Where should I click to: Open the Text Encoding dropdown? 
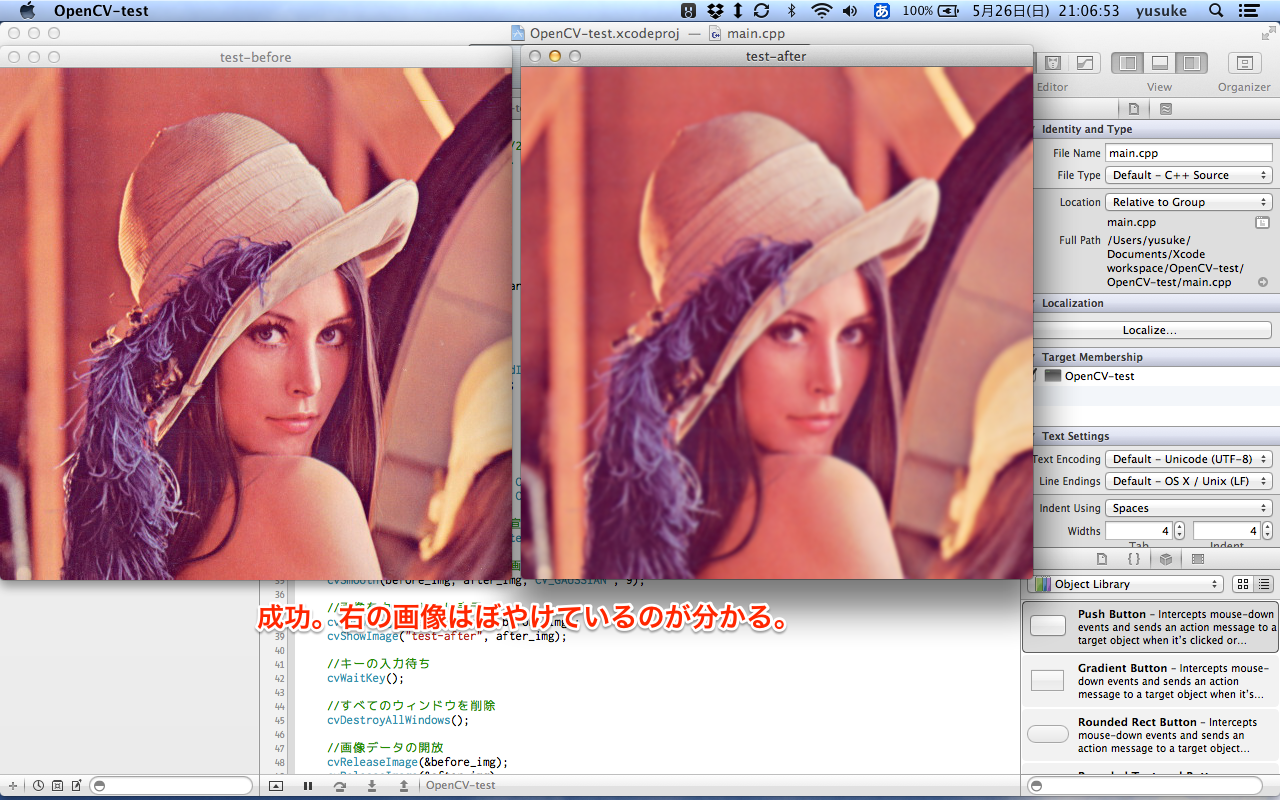point(1189,459)
